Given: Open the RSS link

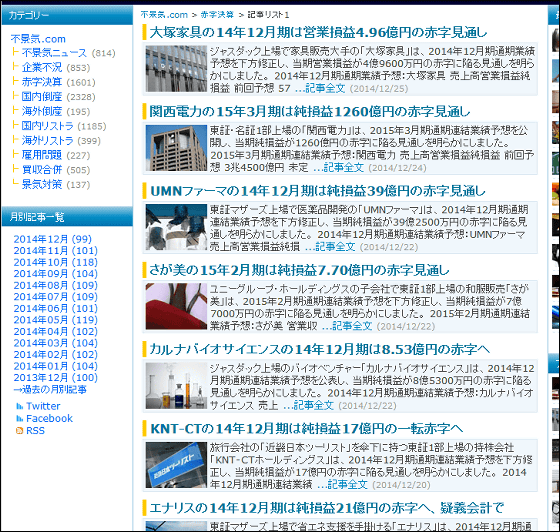Looking at the screenshot, I should tap(35, 431).
